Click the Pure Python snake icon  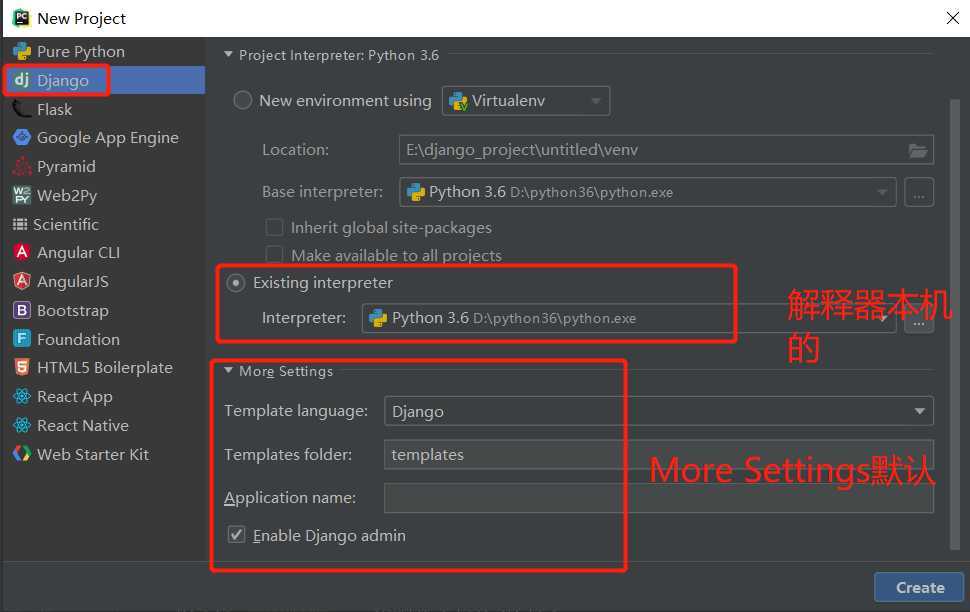pyautogui.click(x=22, y=51)
